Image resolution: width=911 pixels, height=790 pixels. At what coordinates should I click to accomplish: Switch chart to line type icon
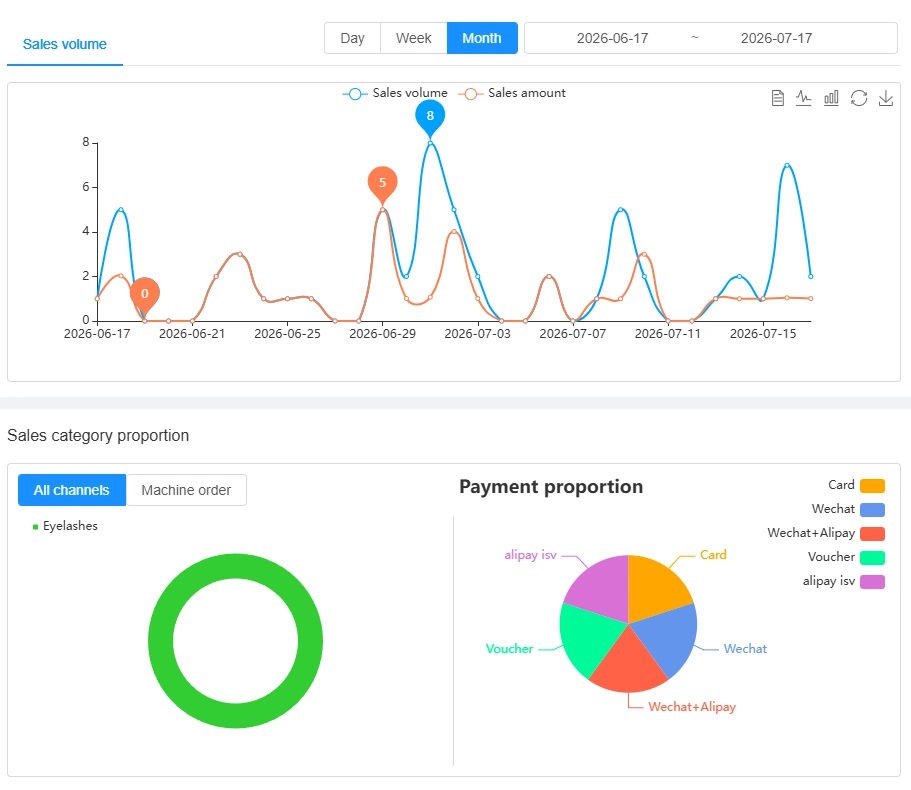point(804,98)
